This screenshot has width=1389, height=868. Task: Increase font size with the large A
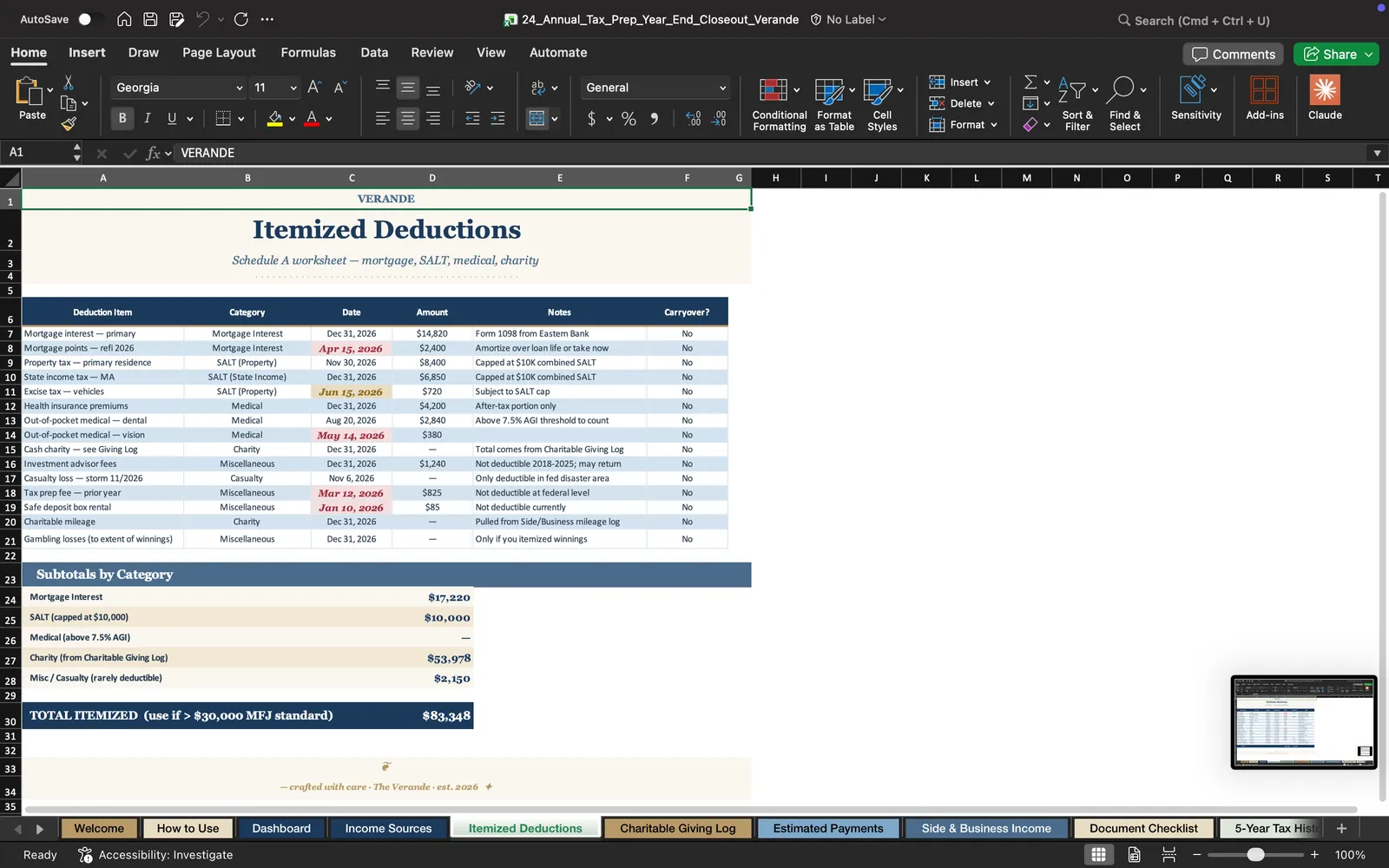314,87
